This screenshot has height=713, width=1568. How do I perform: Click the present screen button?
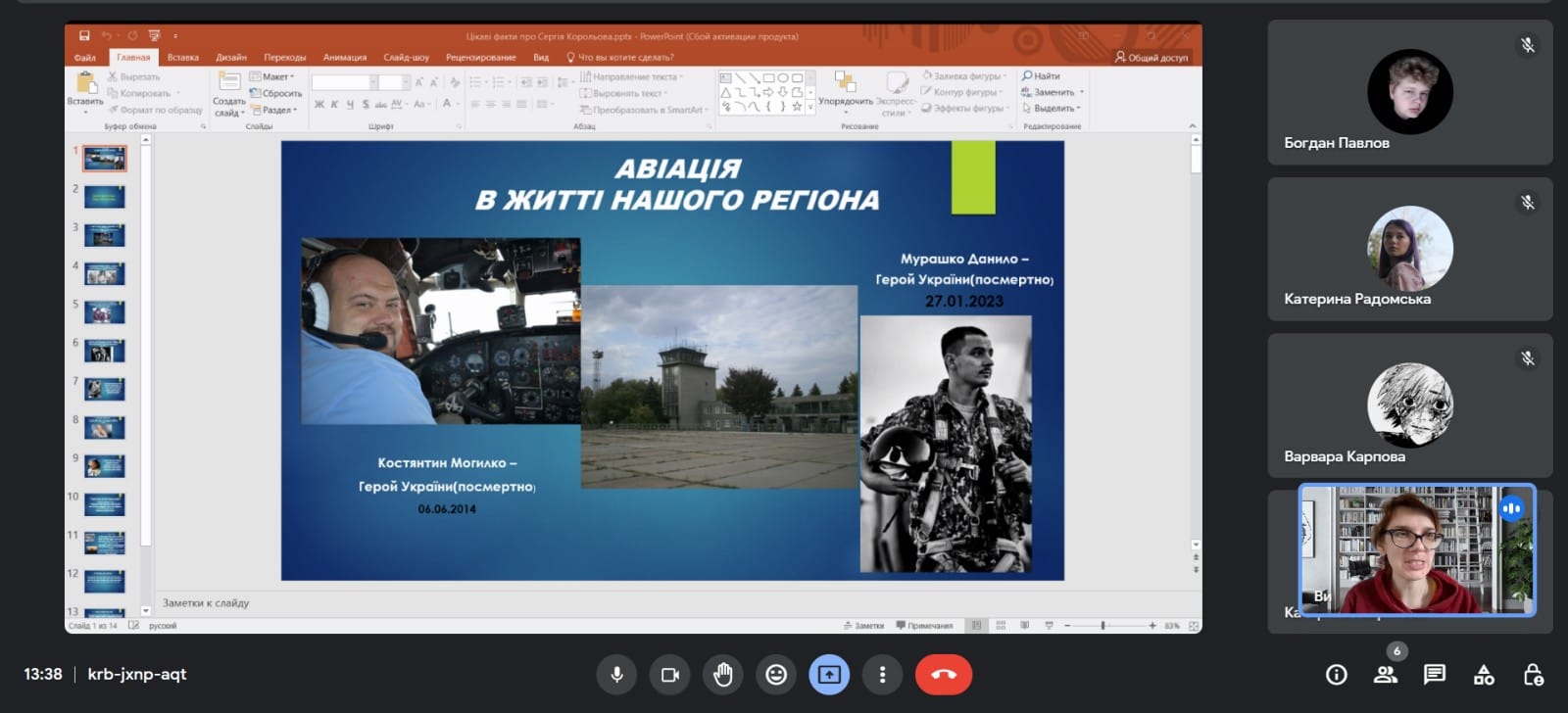click(829, 675)
